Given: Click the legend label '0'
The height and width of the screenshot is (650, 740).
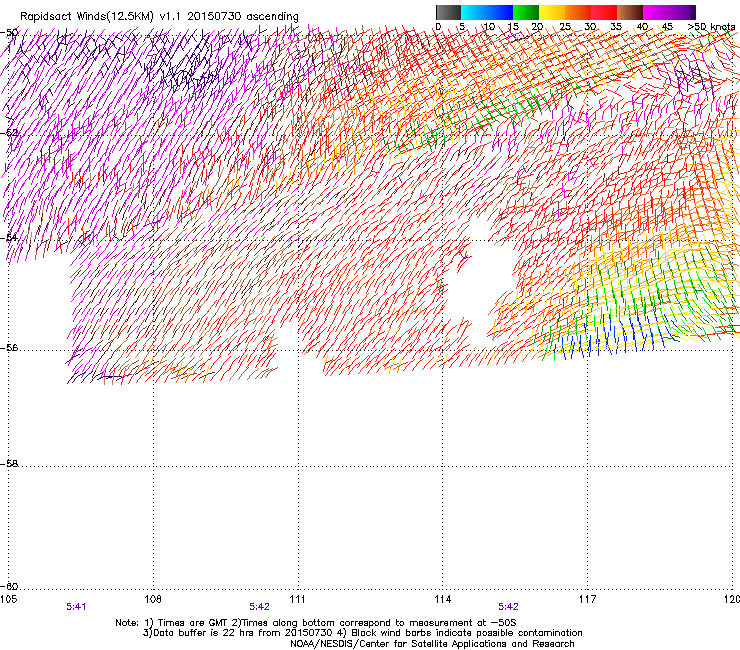Looking at the screenshot, I should (x=438, y=27).
